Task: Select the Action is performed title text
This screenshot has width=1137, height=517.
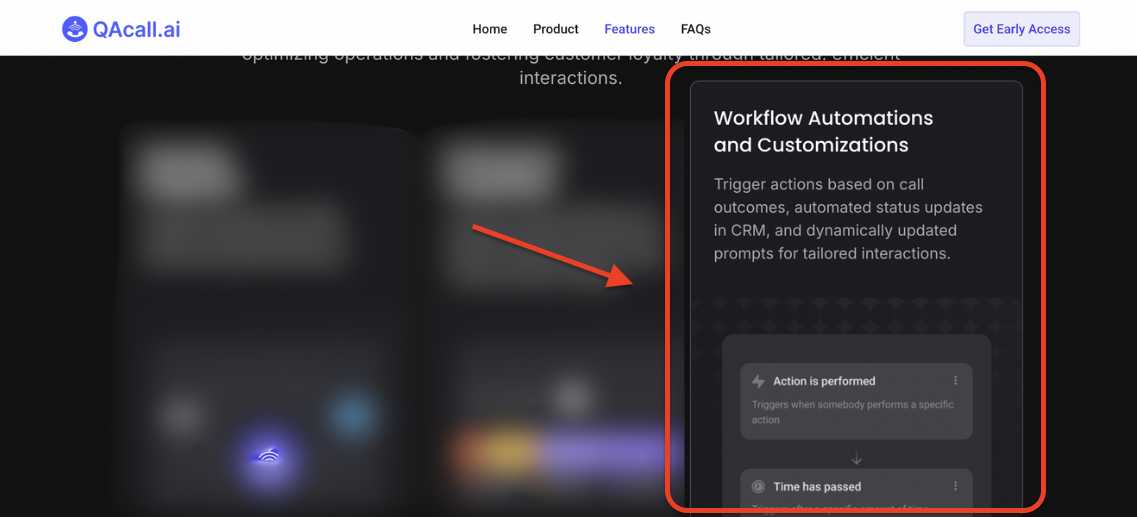Action: click(x=824, y=381)
